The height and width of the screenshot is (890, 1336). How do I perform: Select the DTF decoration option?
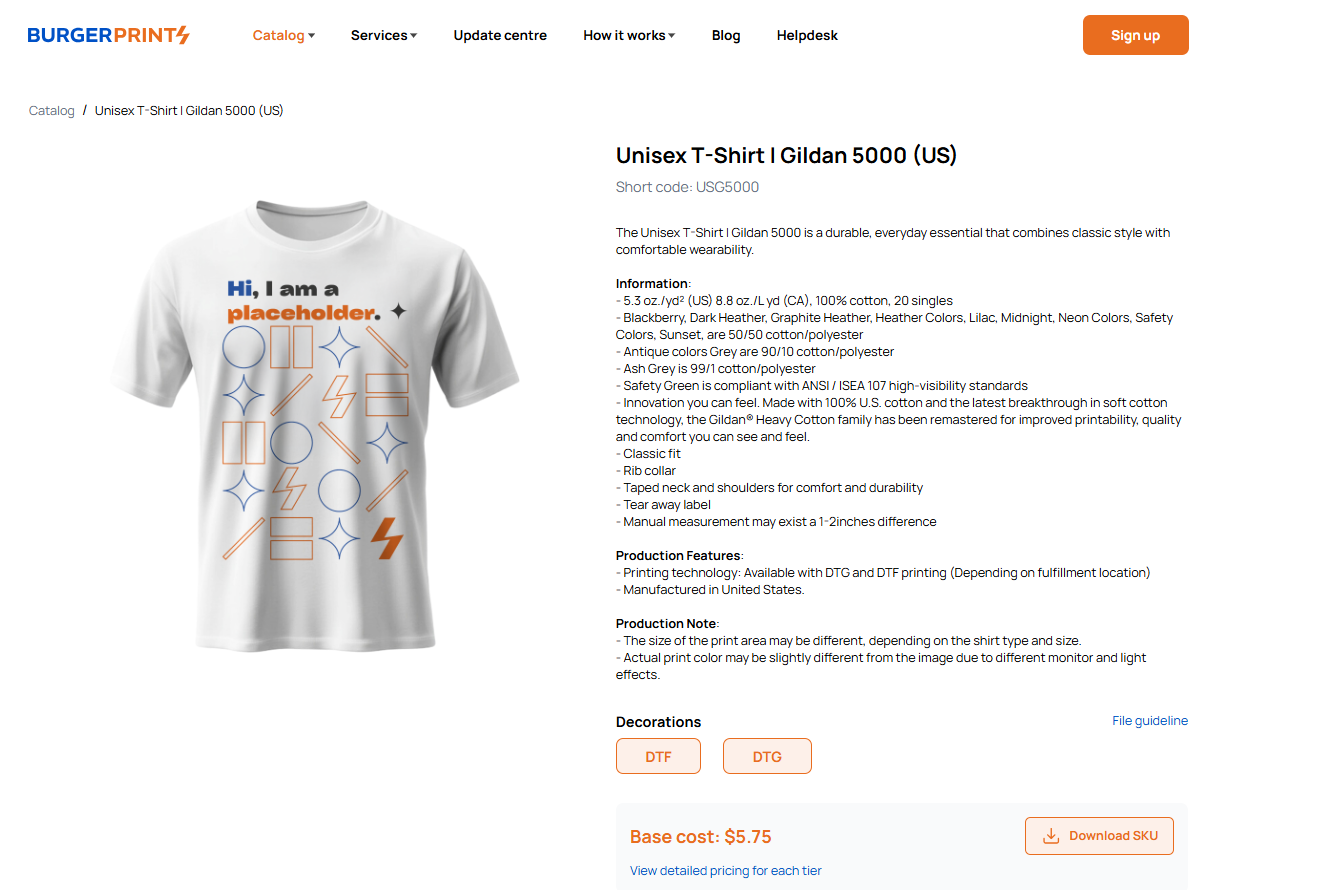pos(658,756)
